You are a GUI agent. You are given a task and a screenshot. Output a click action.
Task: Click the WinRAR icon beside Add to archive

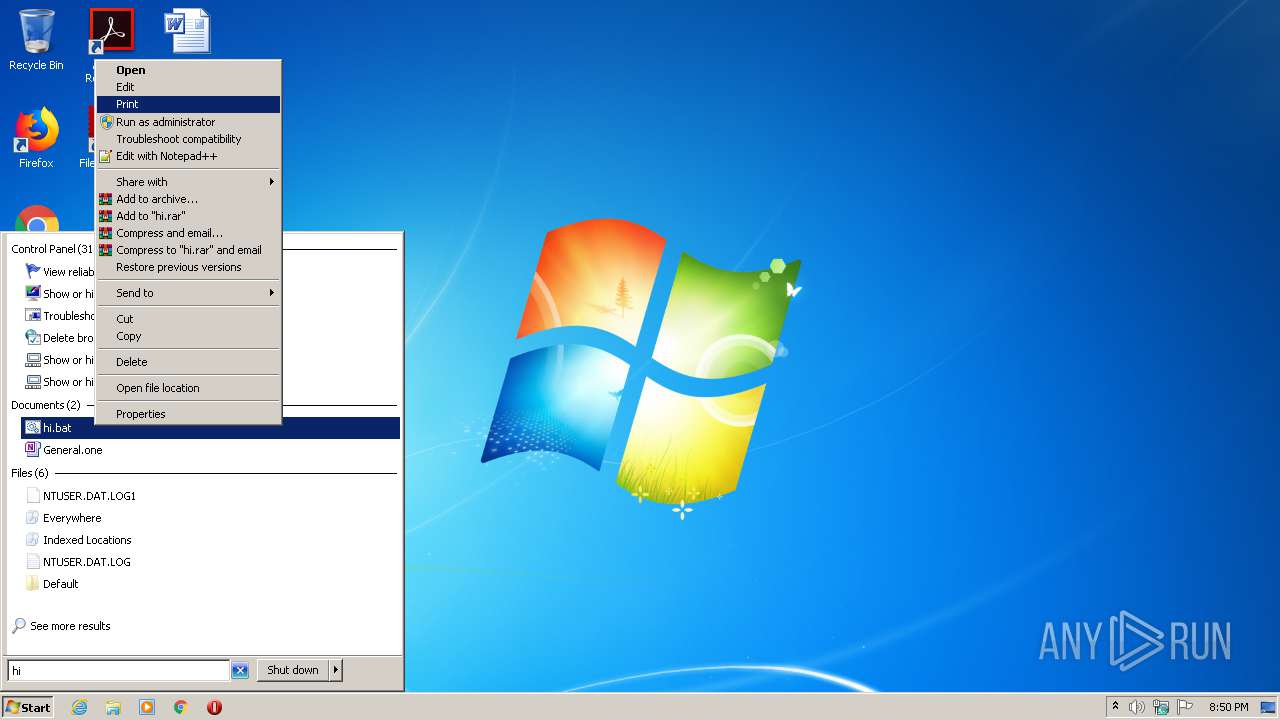[106, 199]
